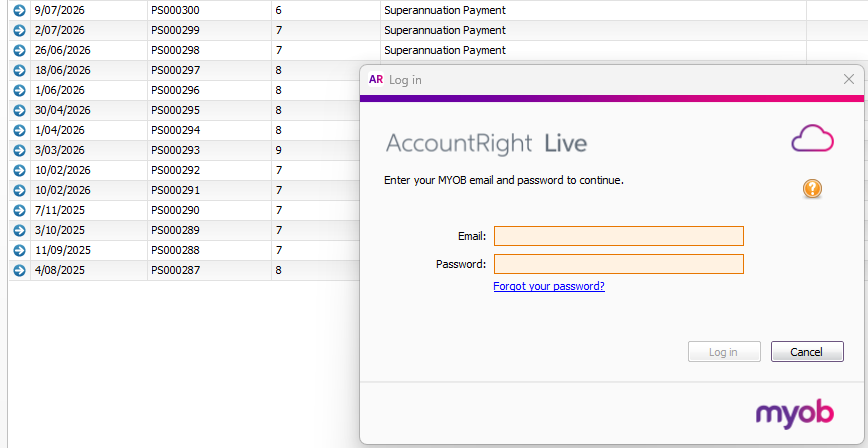Click the Log in button

(724, 352)
